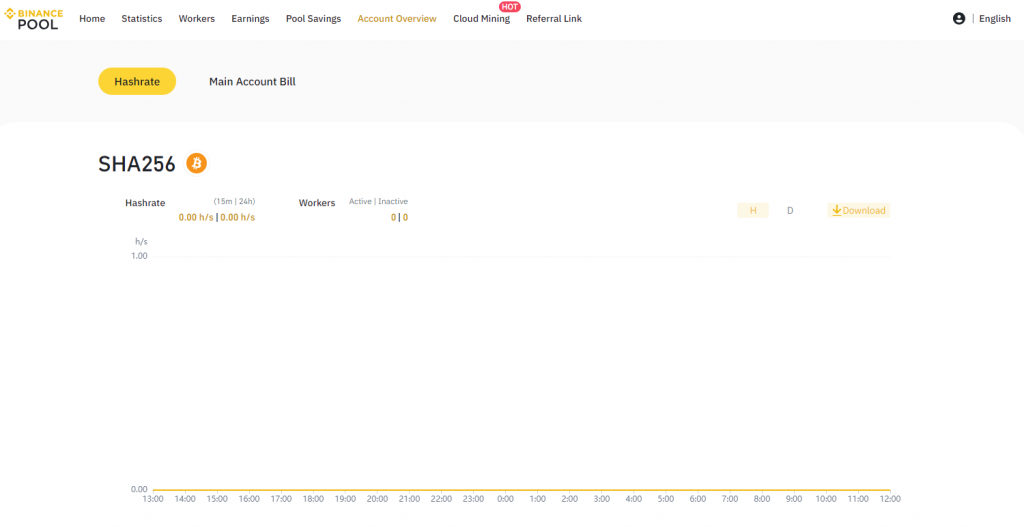Viewport: 1024px width, 527px height.
Task: Click the 13:00 time axis label
Action: (153, 499)
